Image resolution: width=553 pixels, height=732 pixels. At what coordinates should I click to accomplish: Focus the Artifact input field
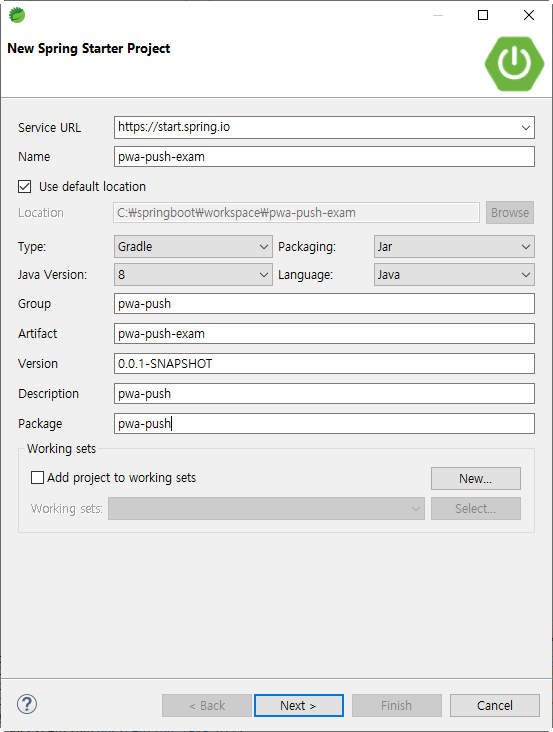click(324, 334)
